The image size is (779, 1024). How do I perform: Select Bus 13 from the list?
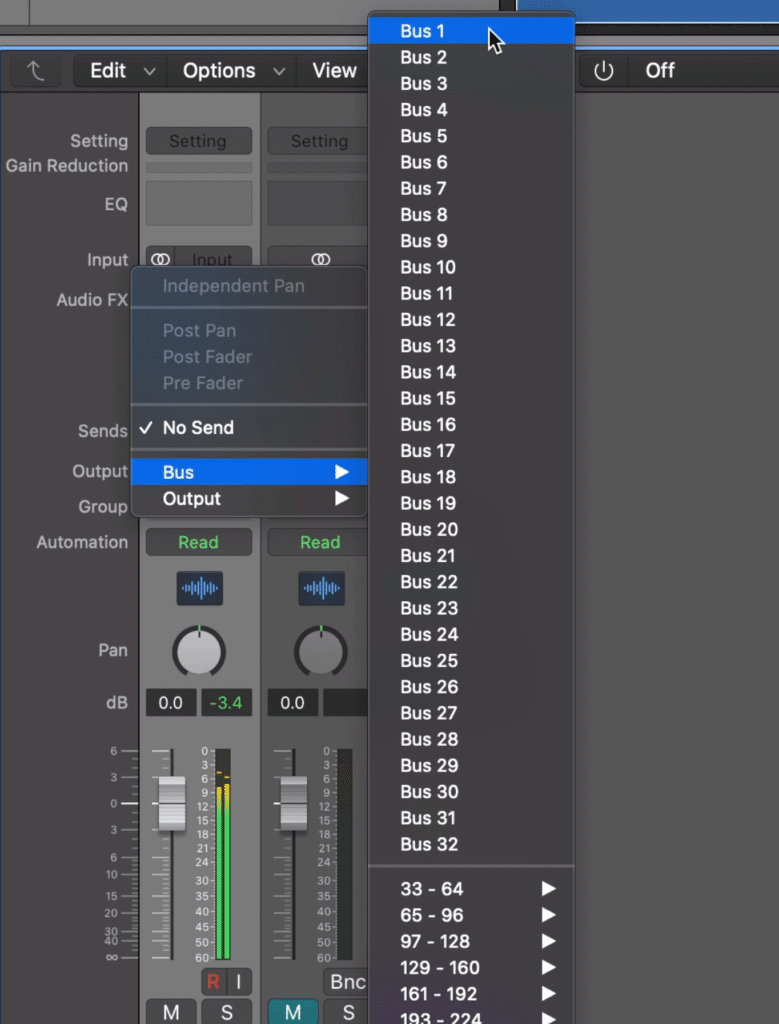click(x=471, y=346)
